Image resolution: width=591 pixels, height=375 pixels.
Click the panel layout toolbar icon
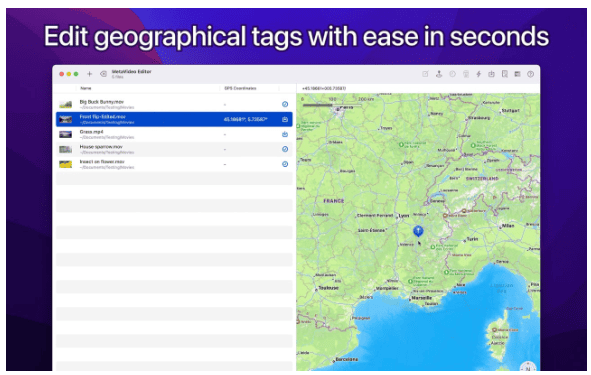(518, 74)
